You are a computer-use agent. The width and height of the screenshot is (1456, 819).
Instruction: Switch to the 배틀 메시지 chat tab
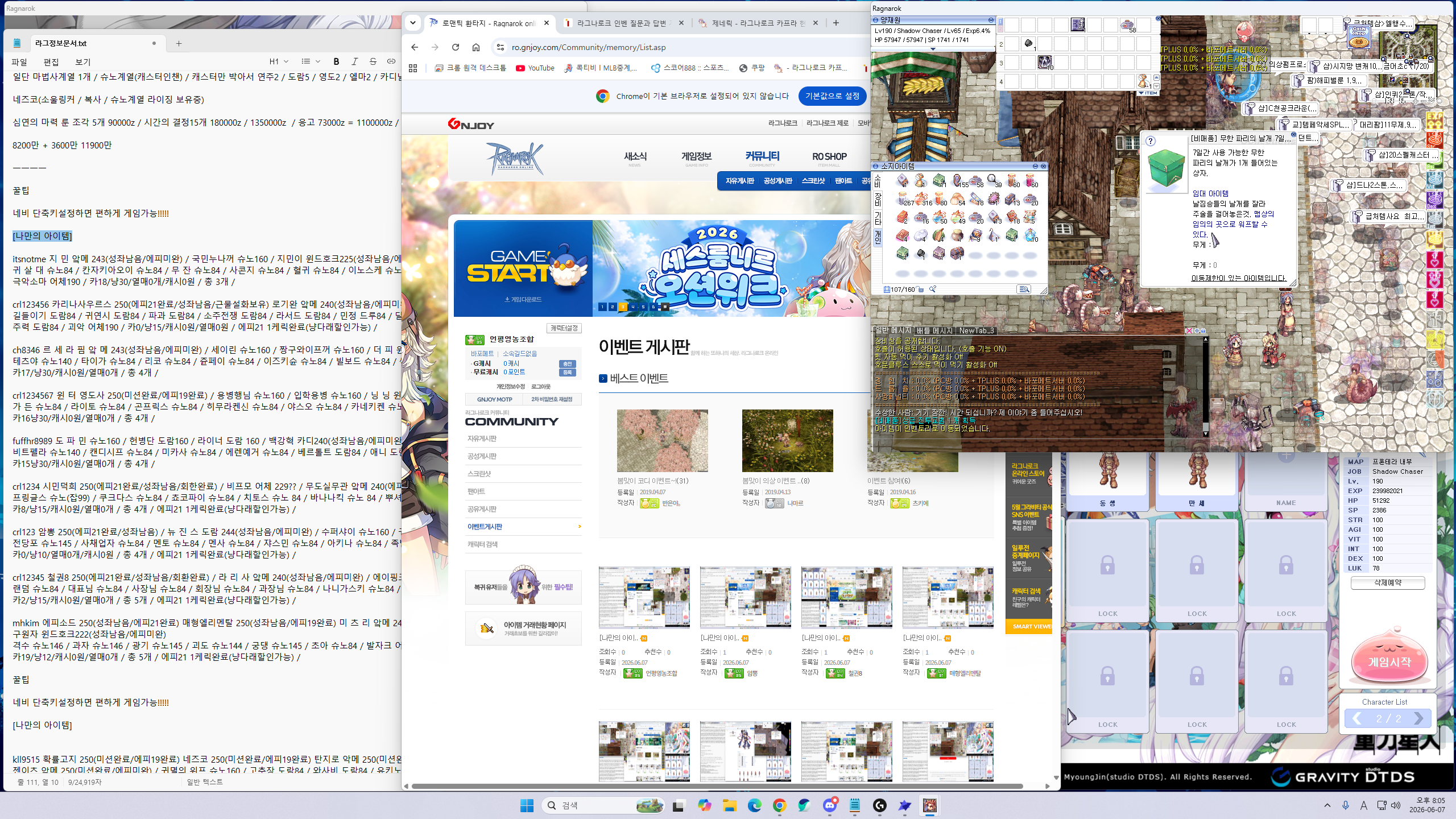tap(934, 330)
